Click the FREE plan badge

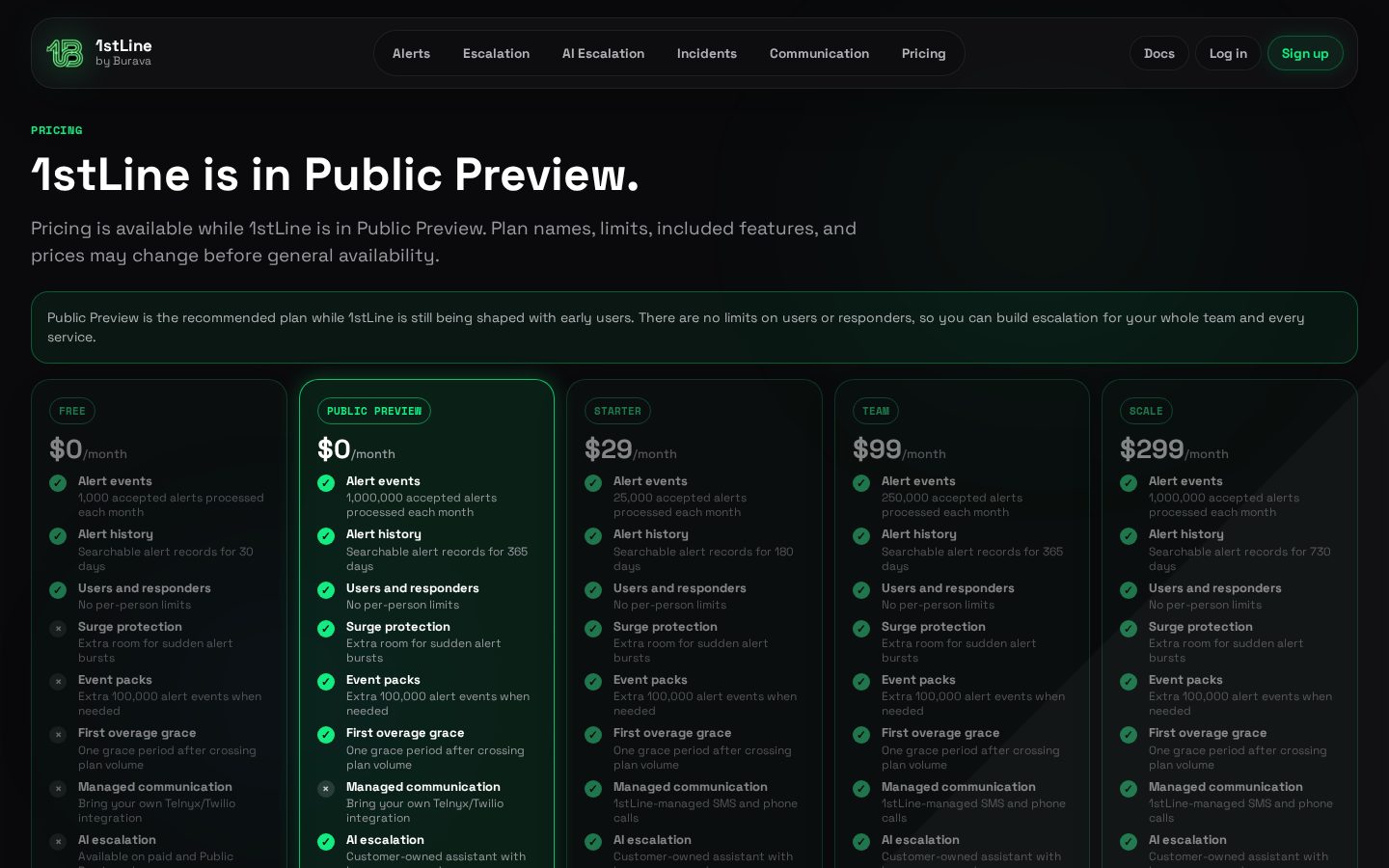click(x=72, y=411)
